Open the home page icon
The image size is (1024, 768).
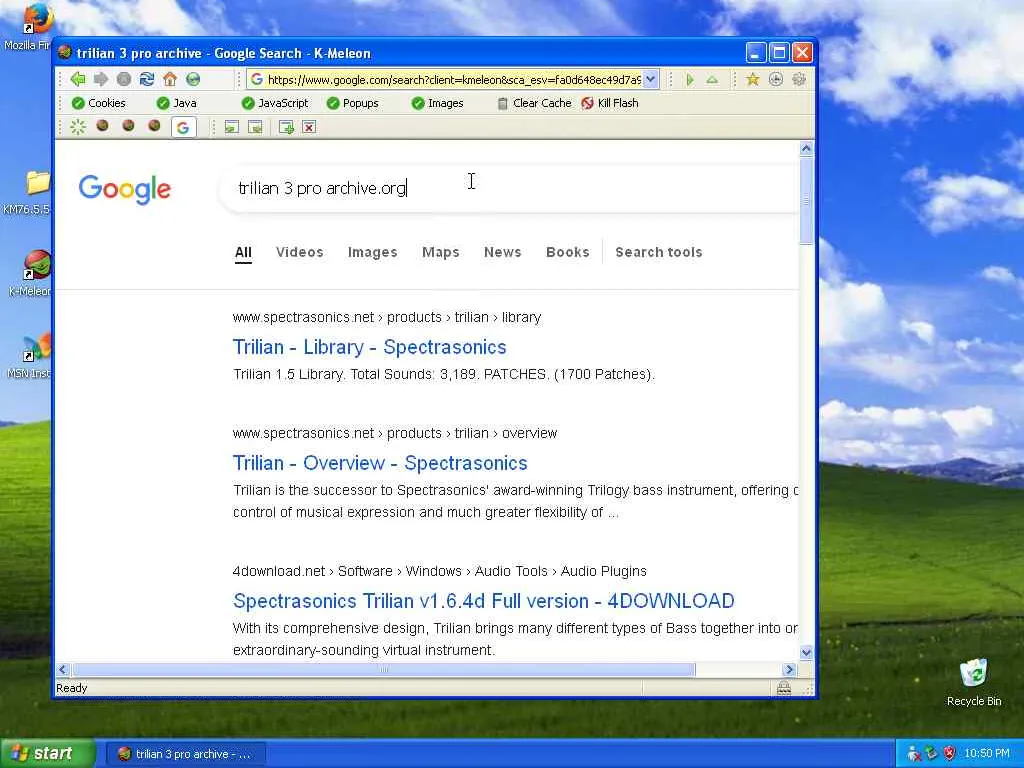point(170,80)
